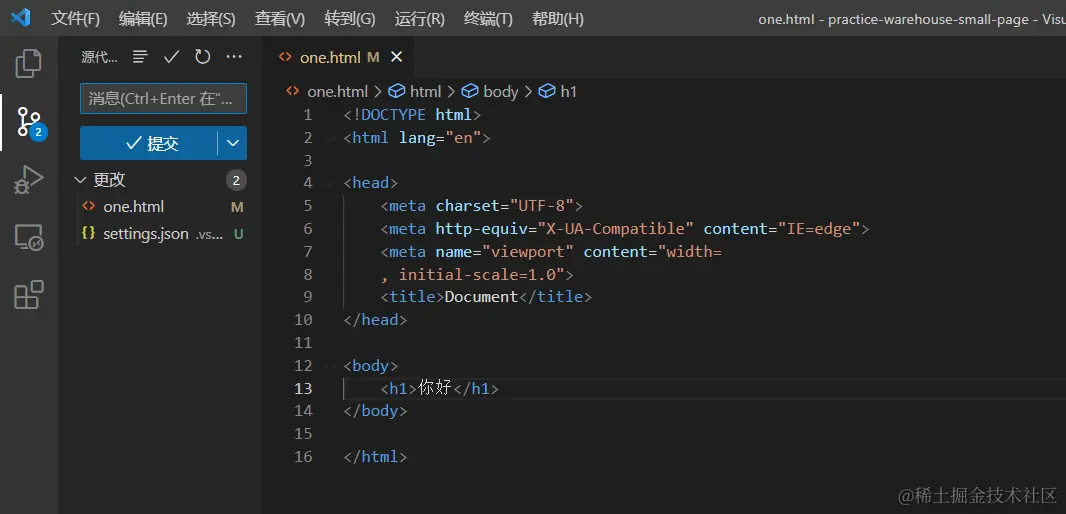Click the "X-UA-Compatible" attribute value
Image resolution: width=1066 pixels, height=514 pixels.
[x=616, y=228]
